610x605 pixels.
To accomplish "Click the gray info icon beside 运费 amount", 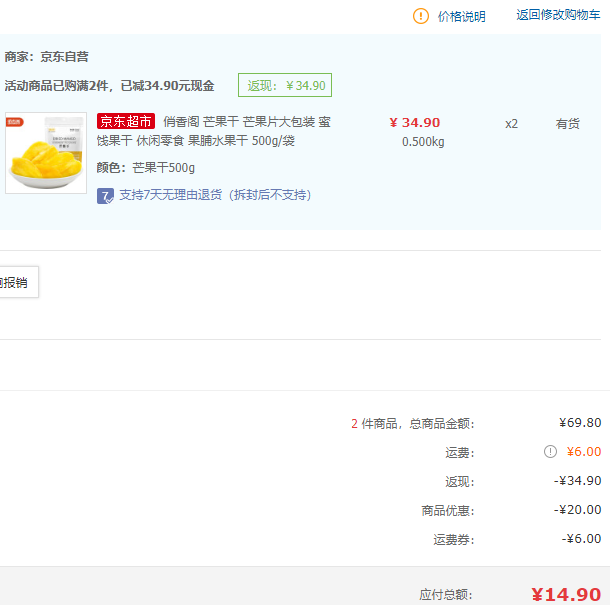I will (550, 452).
